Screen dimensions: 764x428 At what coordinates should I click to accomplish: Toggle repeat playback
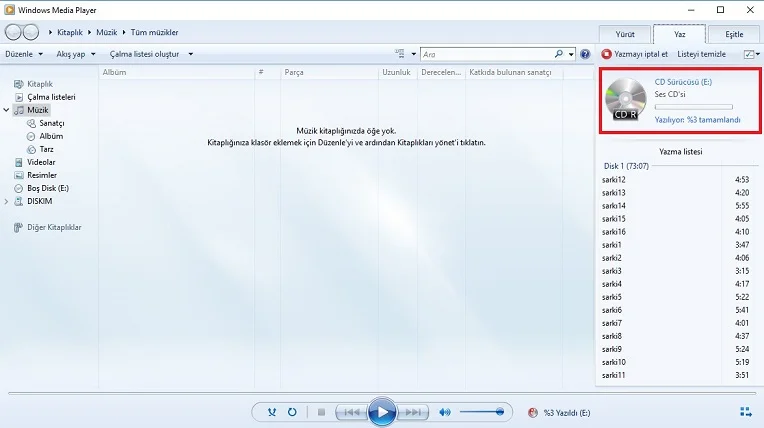point(292,412)
